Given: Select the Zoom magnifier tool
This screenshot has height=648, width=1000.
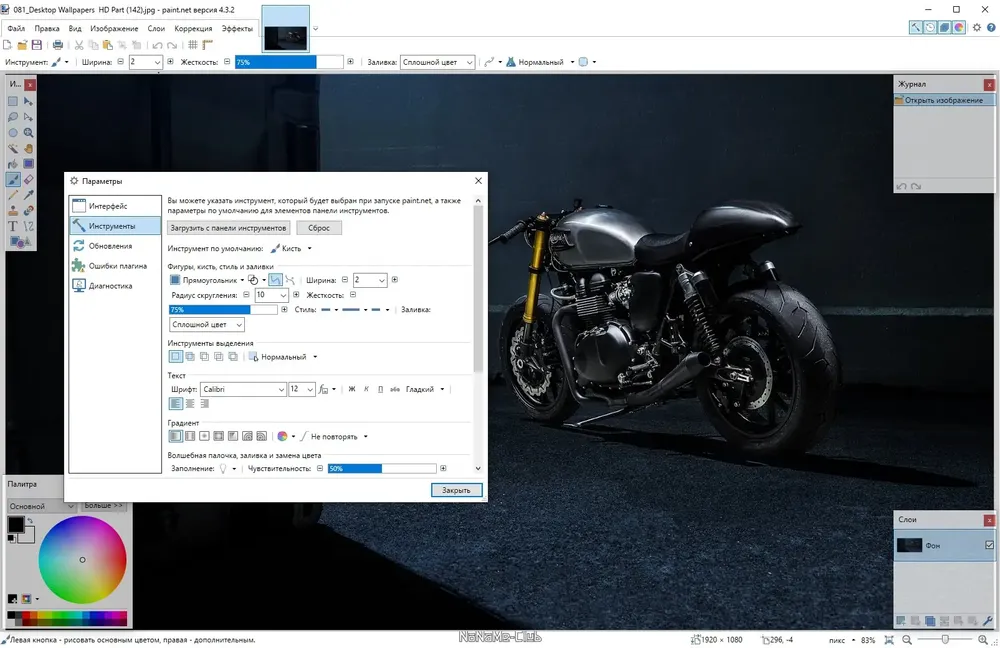Looking at the screenshot, I should pyautogui.click(x=29, y=133).
